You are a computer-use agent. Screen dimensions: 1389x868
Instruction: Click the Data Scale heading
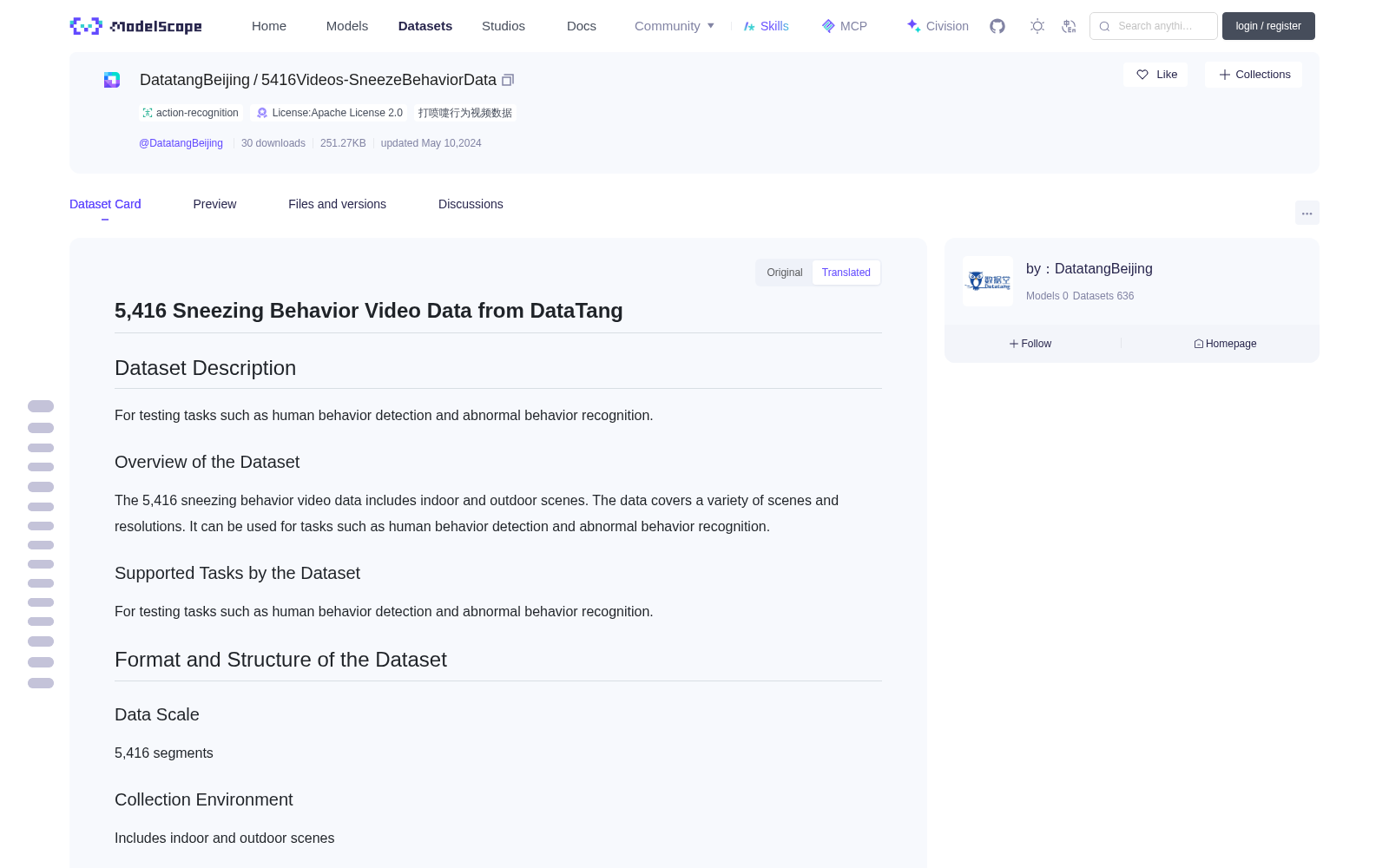pyautogui.click(x=157, y=714)
